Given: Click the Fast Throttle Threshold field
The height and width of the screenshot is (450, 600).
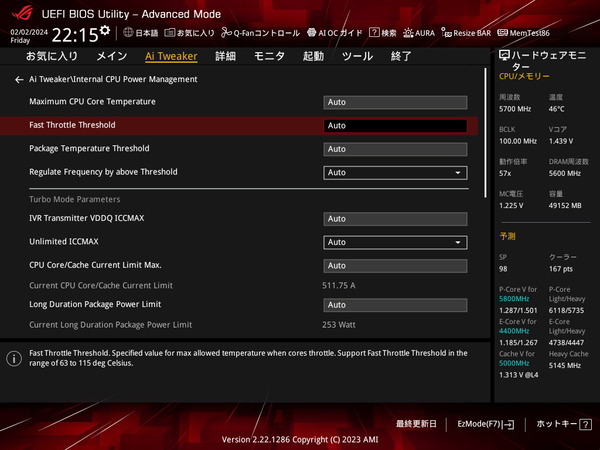Looking at the screenshot, I should click(395, 126).
